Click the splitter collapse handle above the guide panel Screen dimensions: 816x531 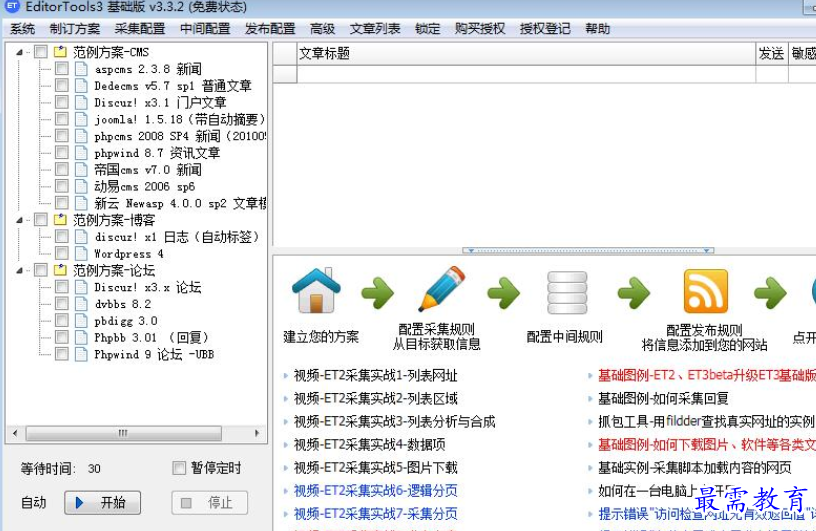(588, 250)
